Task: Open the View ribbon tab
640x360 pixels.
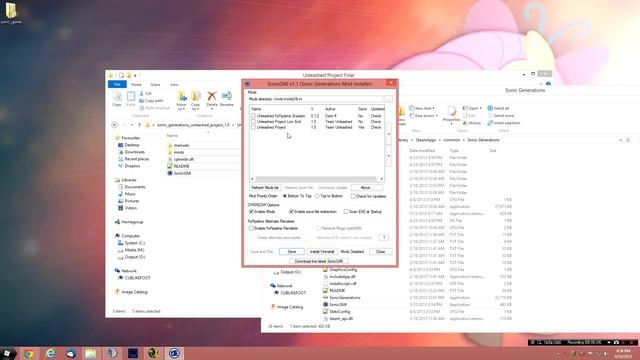Action: [x=174, y=84]
